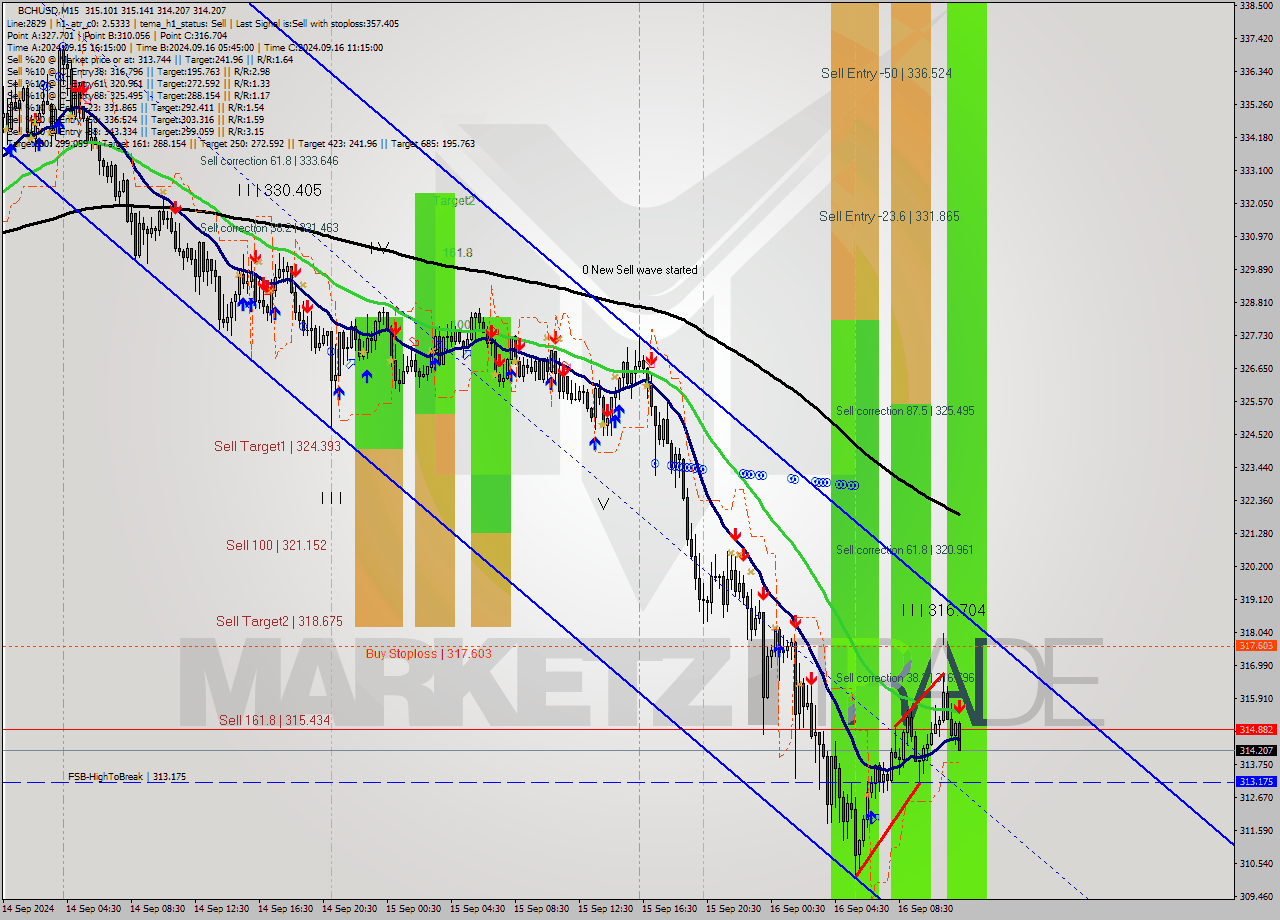Select the 'Buy Stoploss | 317.603' label

(x=428, y=654)
